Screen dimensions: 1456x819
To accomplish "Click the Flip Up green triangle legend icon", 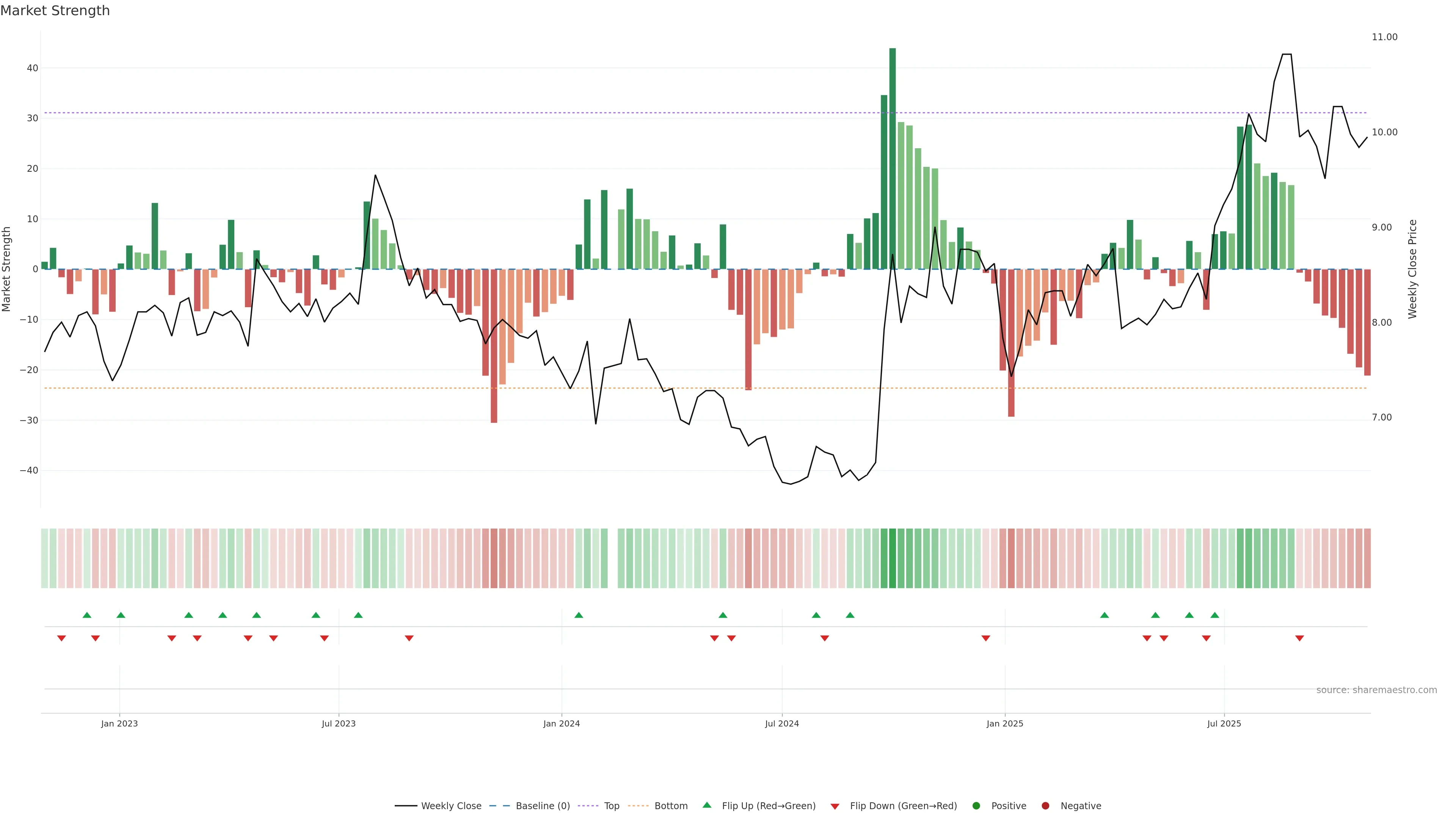I will [706, 805].
